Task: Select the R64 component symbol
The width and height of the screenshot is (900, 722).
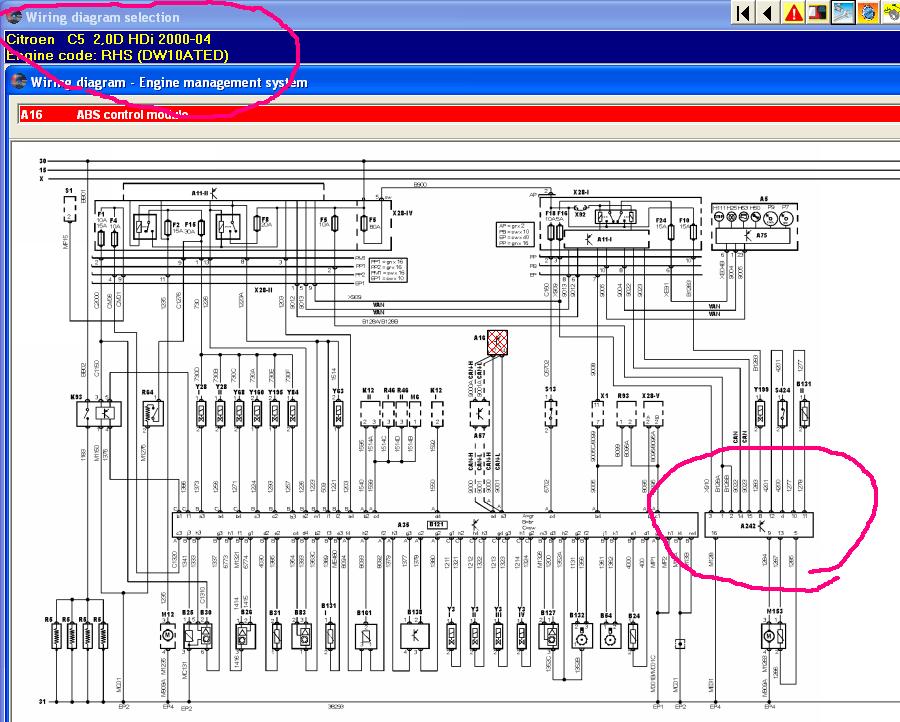Action: coord(153,413)
